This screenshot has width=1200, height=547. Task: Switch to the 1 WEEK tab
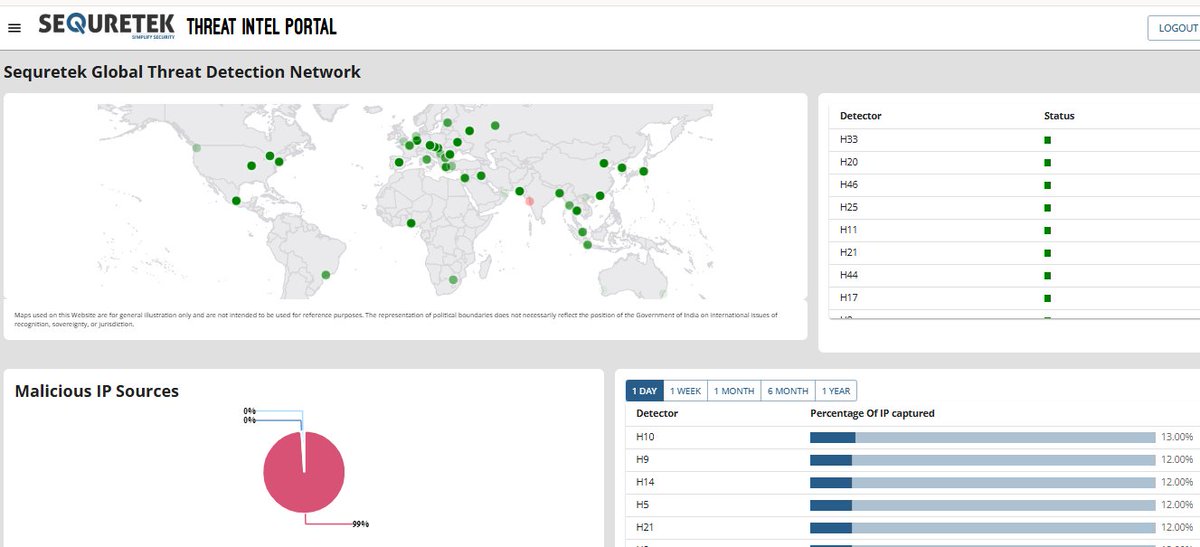[686, 391]
